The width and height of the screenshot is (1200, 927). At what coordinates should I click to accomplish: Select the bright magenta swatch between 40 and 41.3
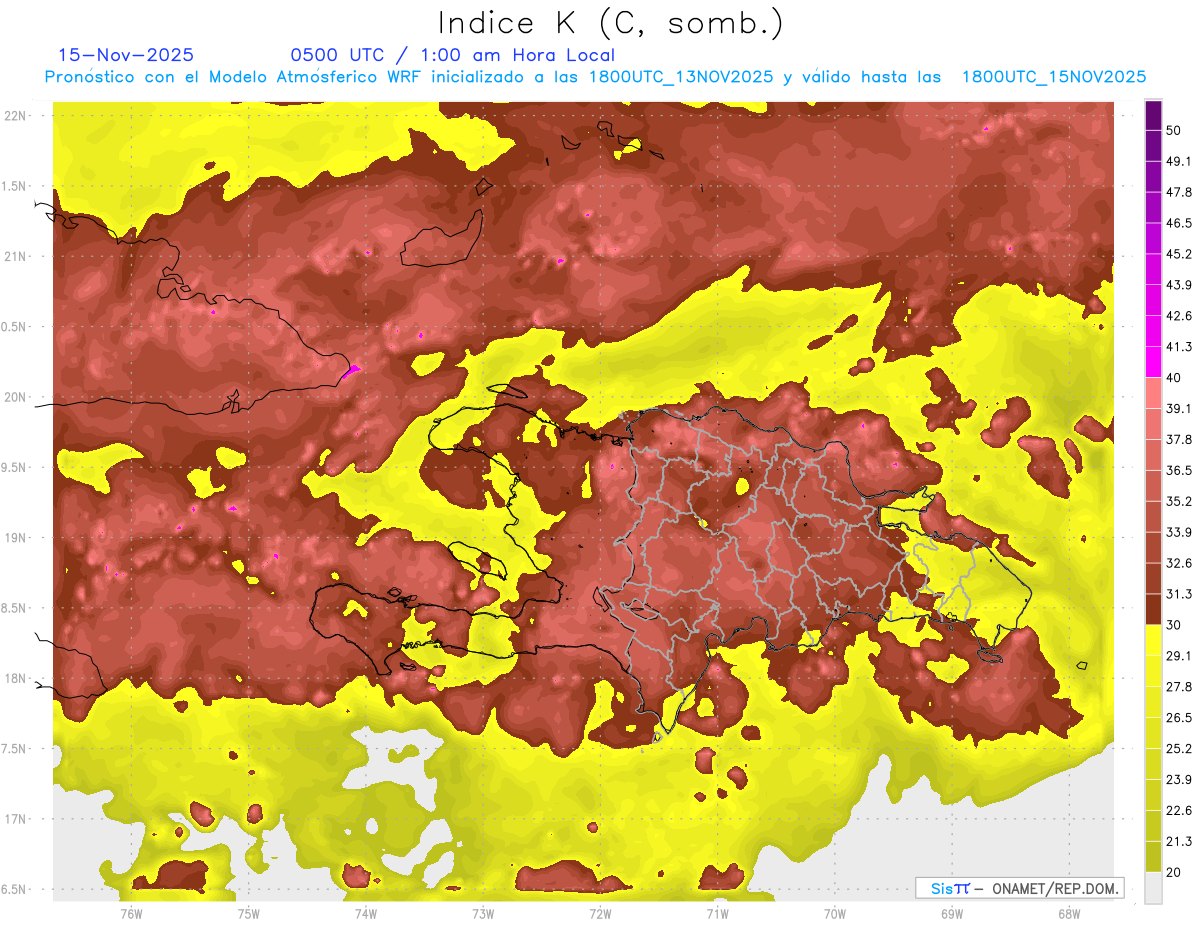pyautogui.click(x=1154, y=362)
